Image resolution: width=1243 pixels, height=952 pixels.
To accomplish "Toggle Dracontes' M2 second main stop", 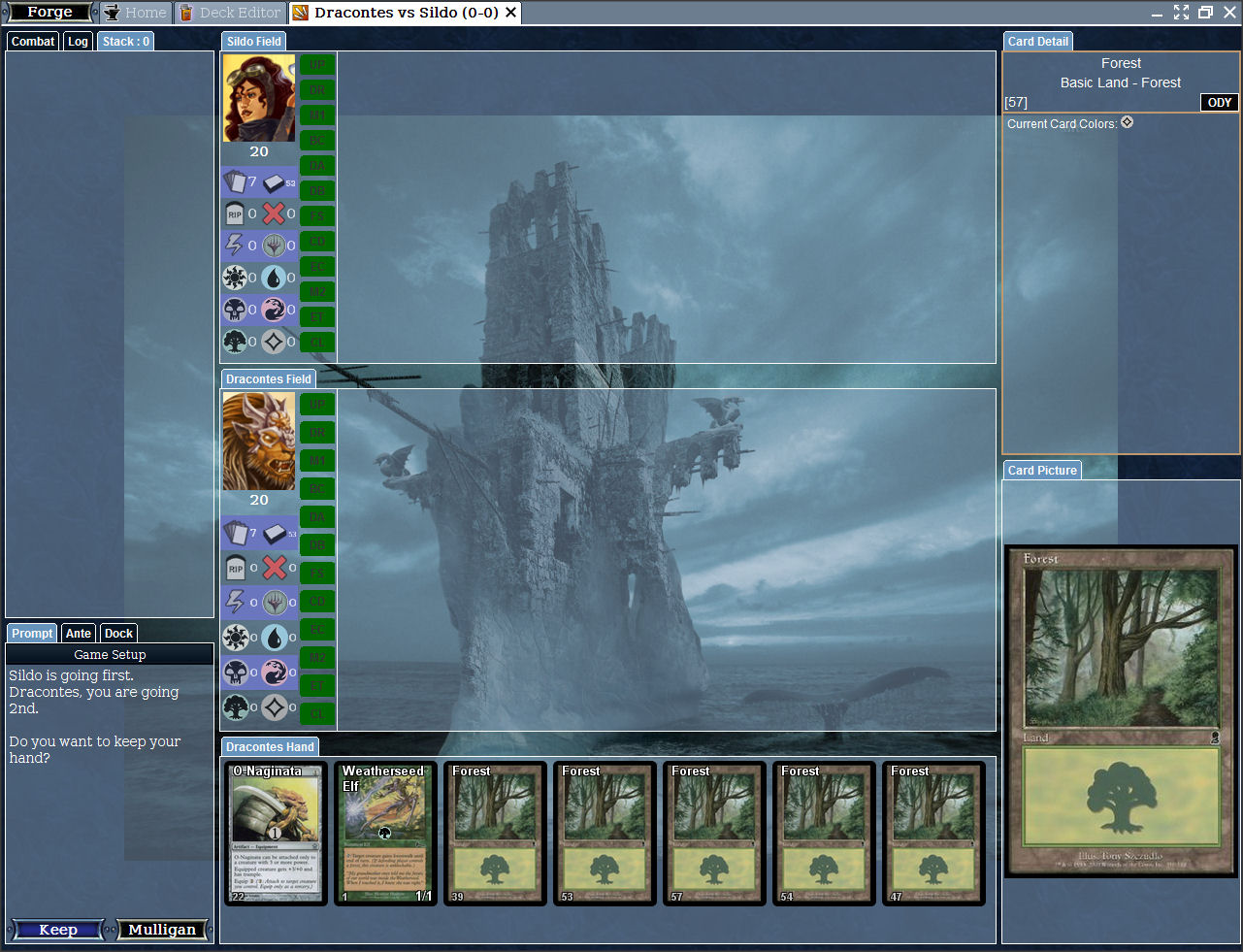I will point(317,658).
